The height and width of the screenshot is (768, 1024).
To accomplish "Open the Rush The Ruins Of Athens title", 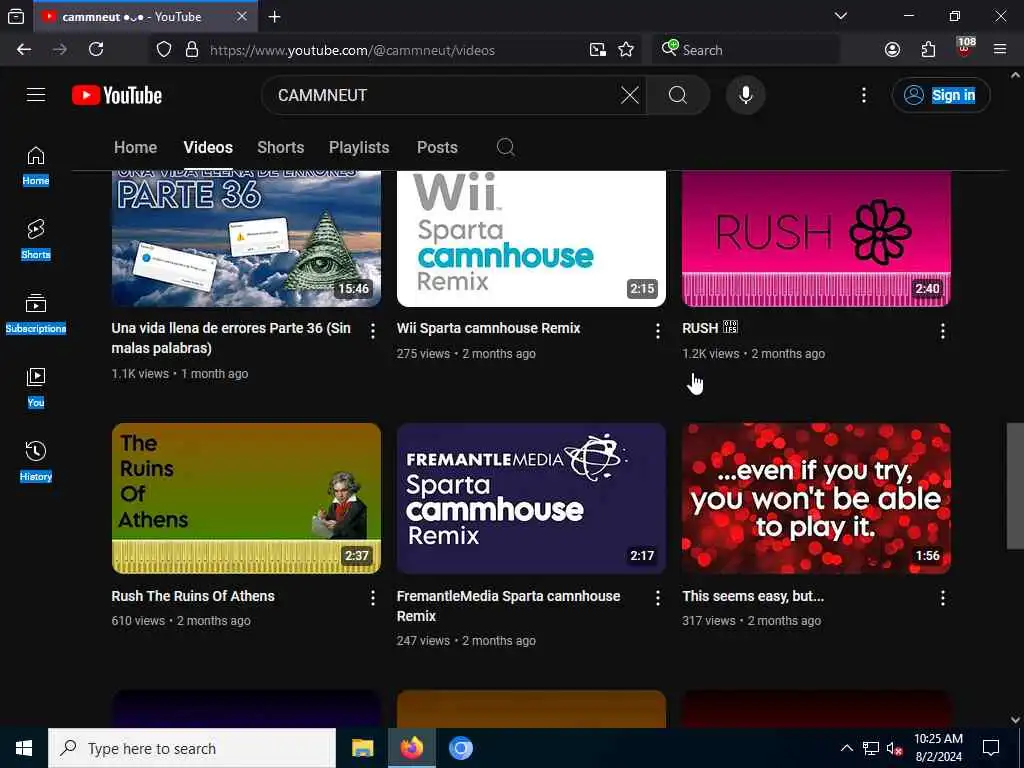I will (193, 596).
